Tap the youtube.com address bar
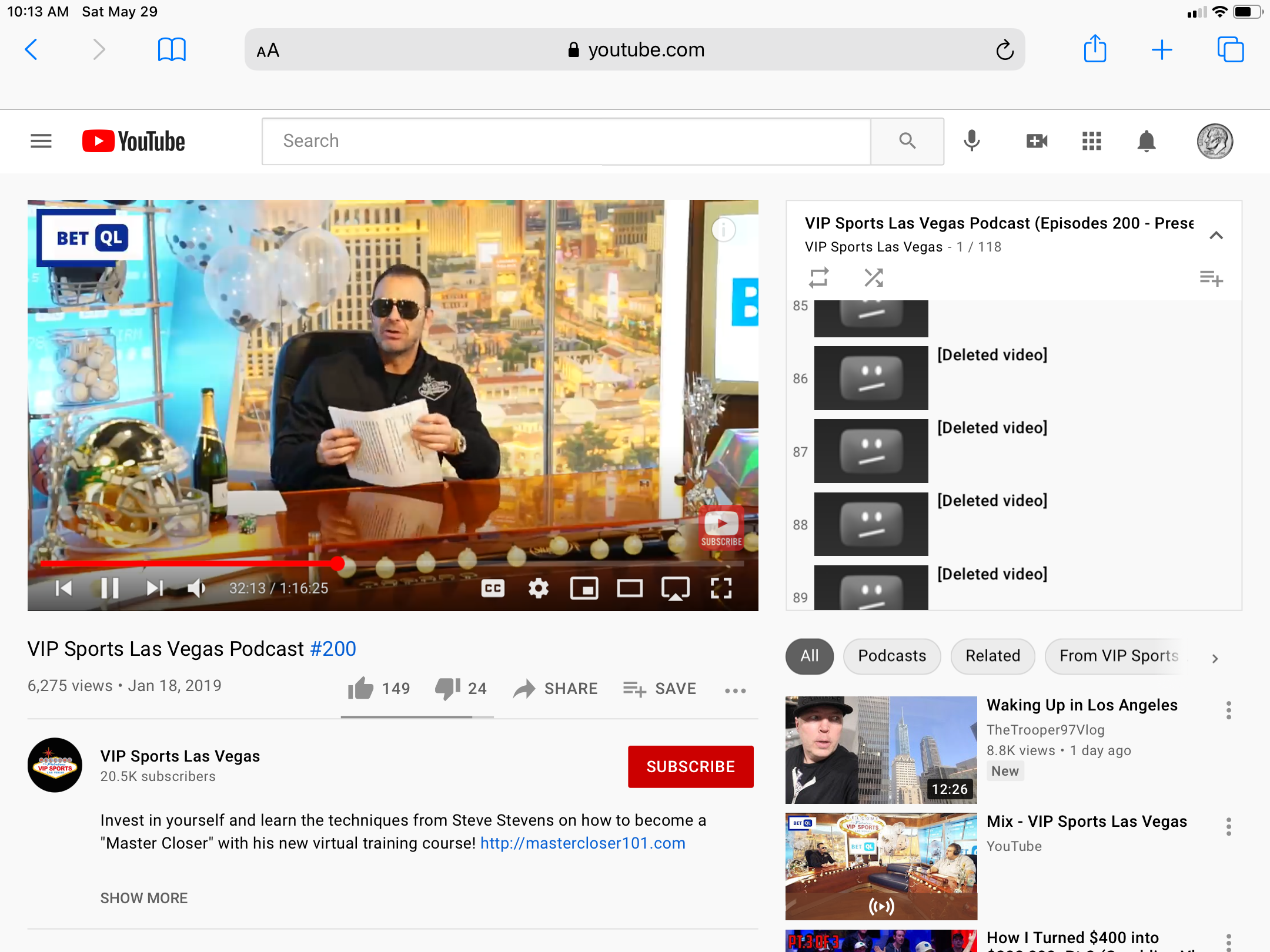Viewport: 1270px width, 952px height. tap(635, 50)
